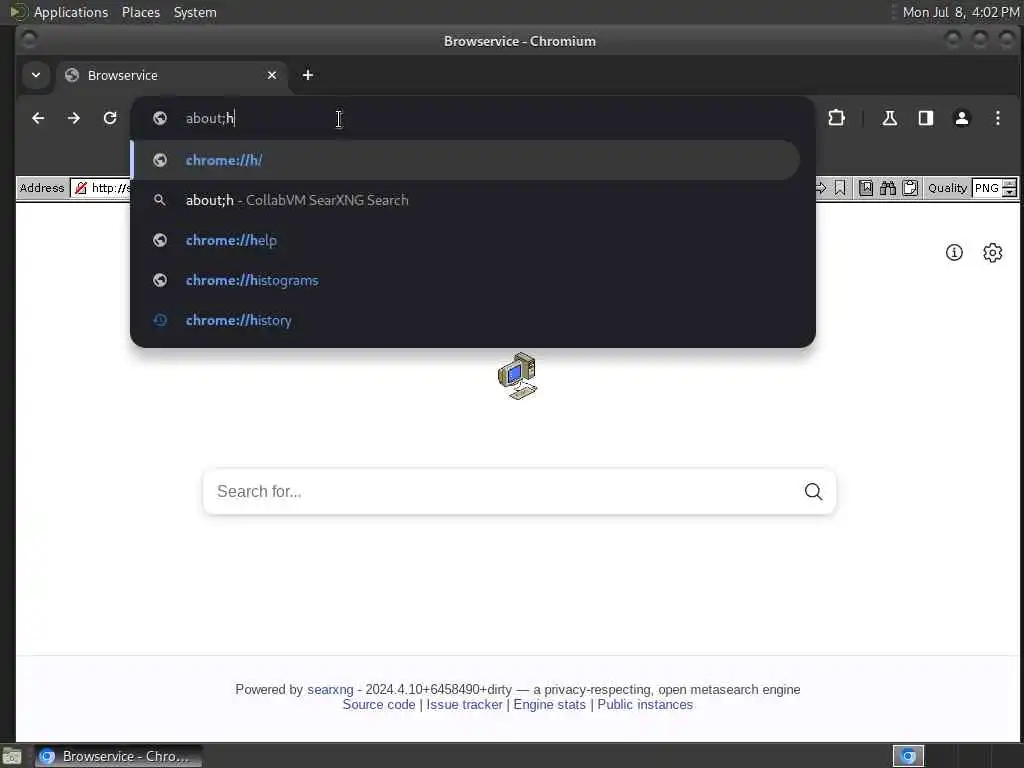
Task: Click the insecure padlock in Browservice address bar
Action: [81, 188]
